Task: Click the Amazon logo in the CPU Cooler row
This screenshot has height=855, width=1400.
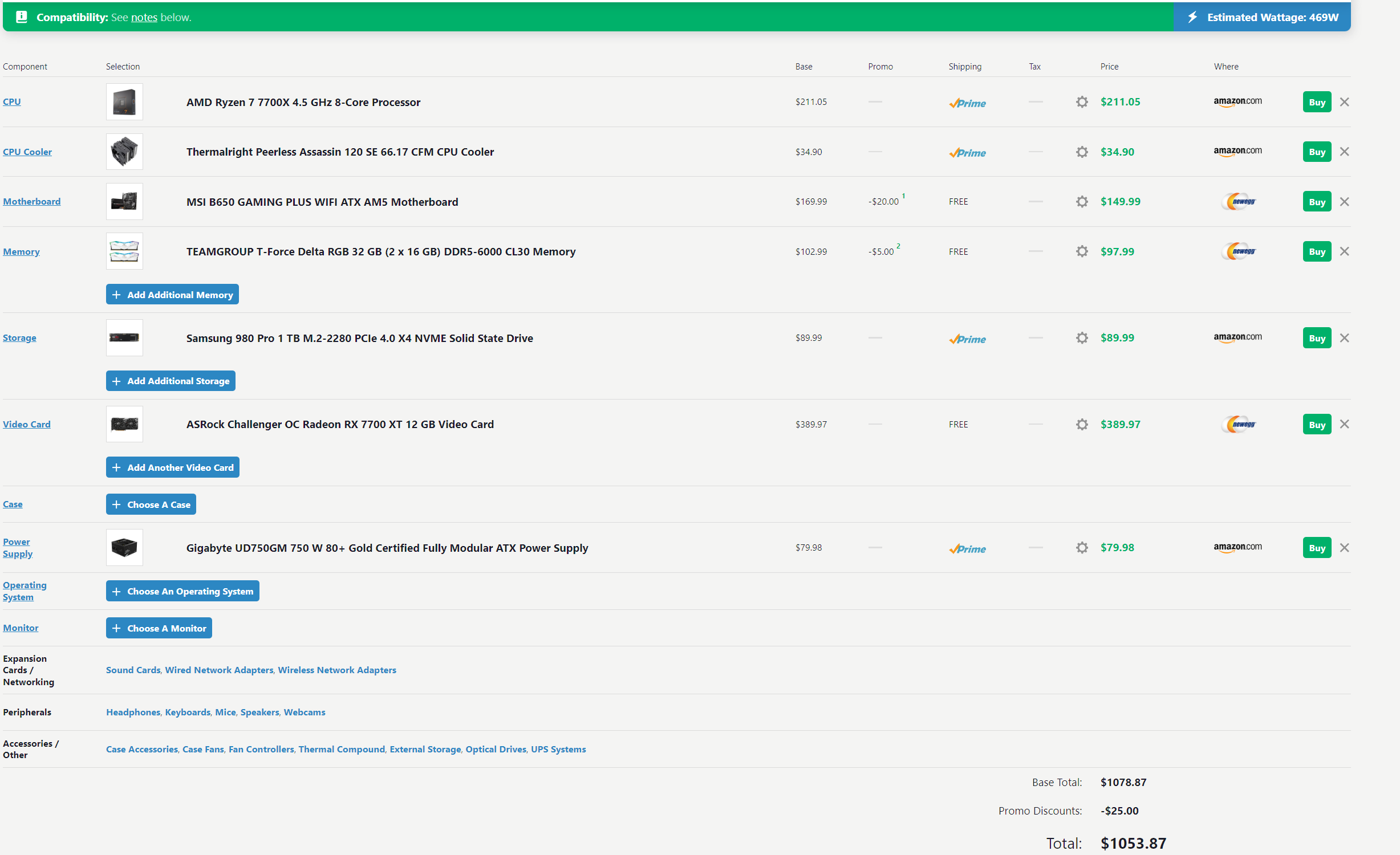Action: coord(1237,152)
